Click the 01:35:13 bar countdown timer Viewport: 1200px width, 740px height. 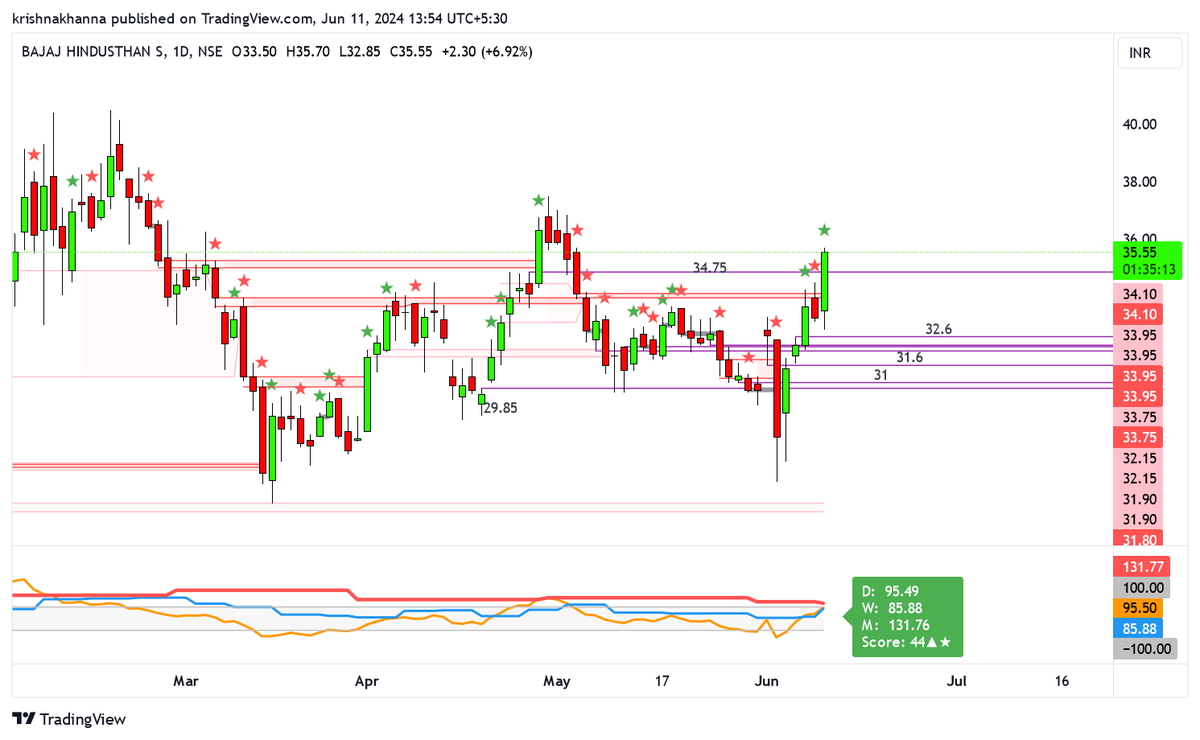coord(1148,270)
